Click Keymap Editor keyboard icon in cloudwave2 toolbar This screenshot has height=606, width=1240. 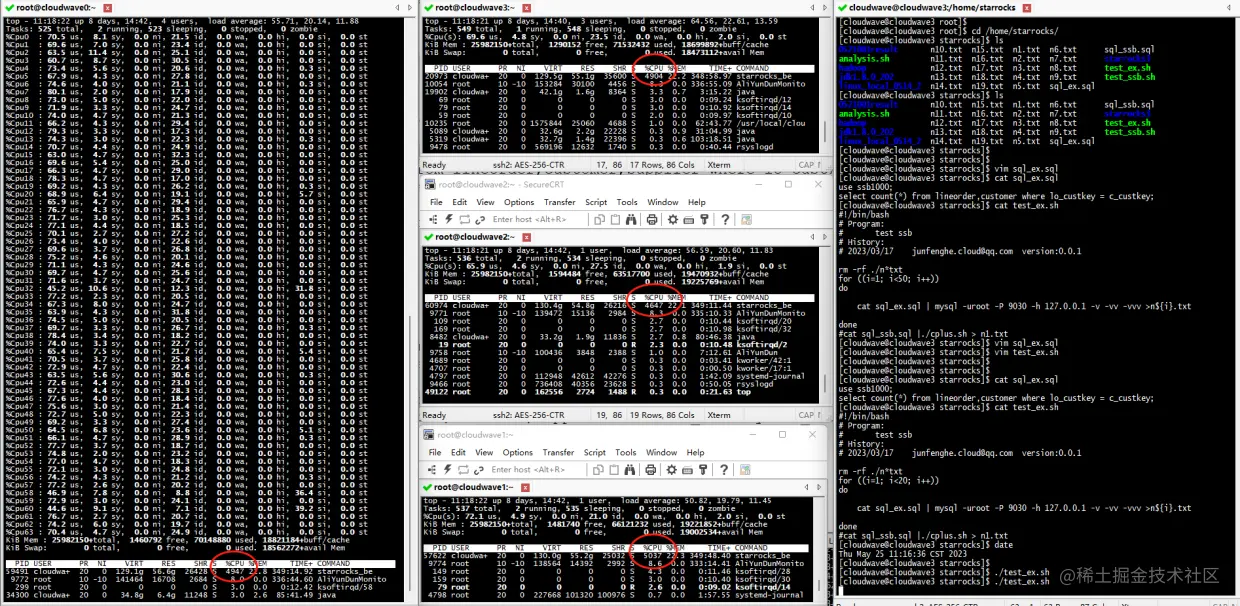[688, 219]
